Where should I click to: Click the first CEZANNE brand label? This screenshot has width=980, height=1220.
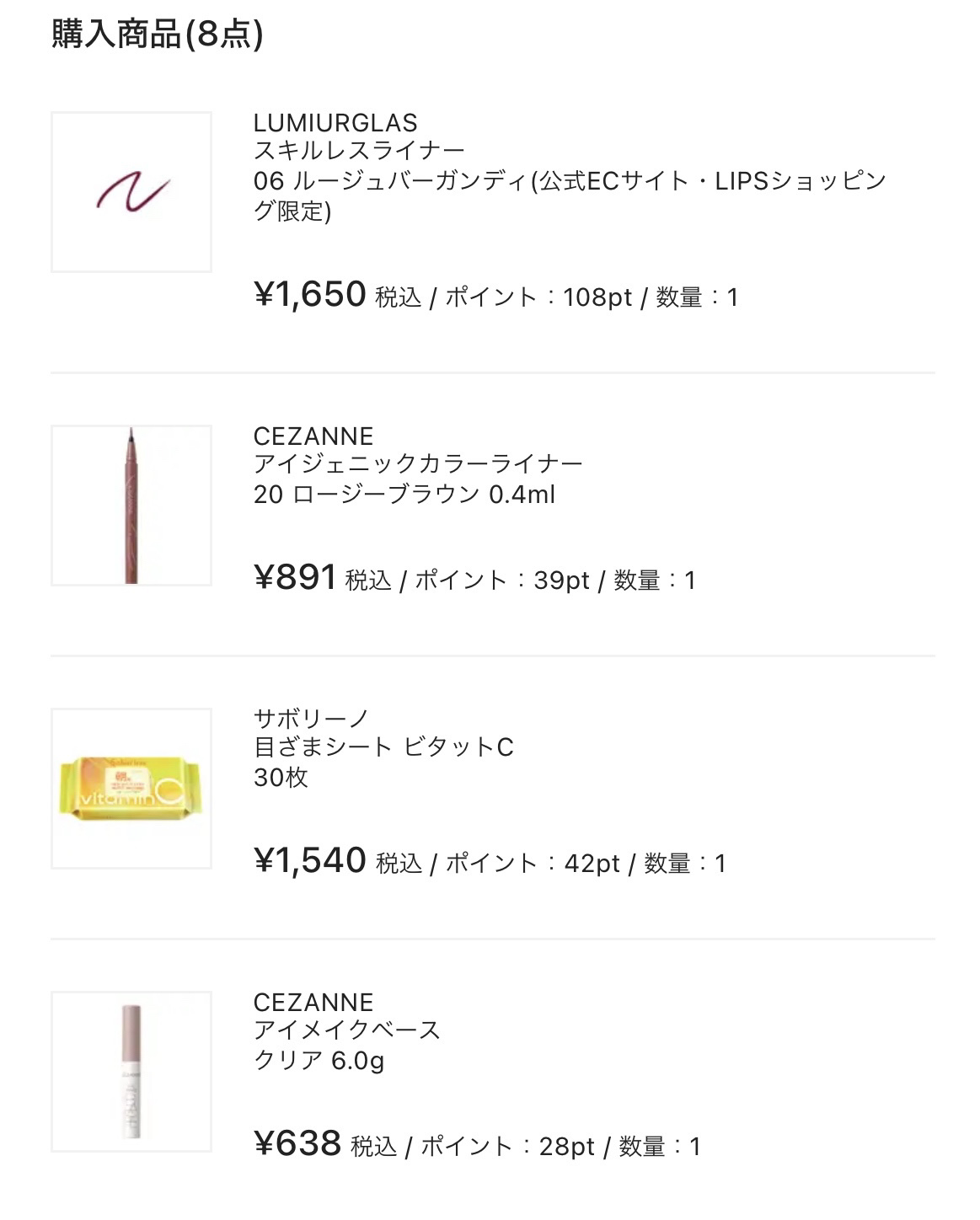tap(313, 436)
